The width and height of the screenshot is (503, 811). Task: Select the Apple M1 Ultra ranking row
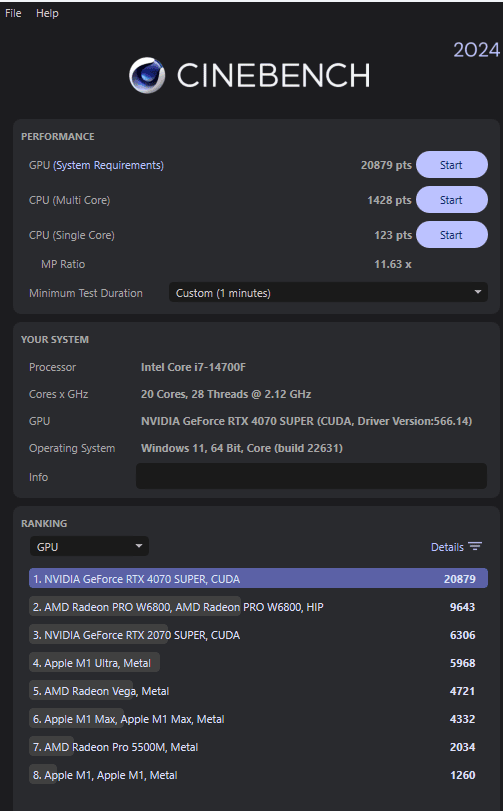tap(258, 663)
